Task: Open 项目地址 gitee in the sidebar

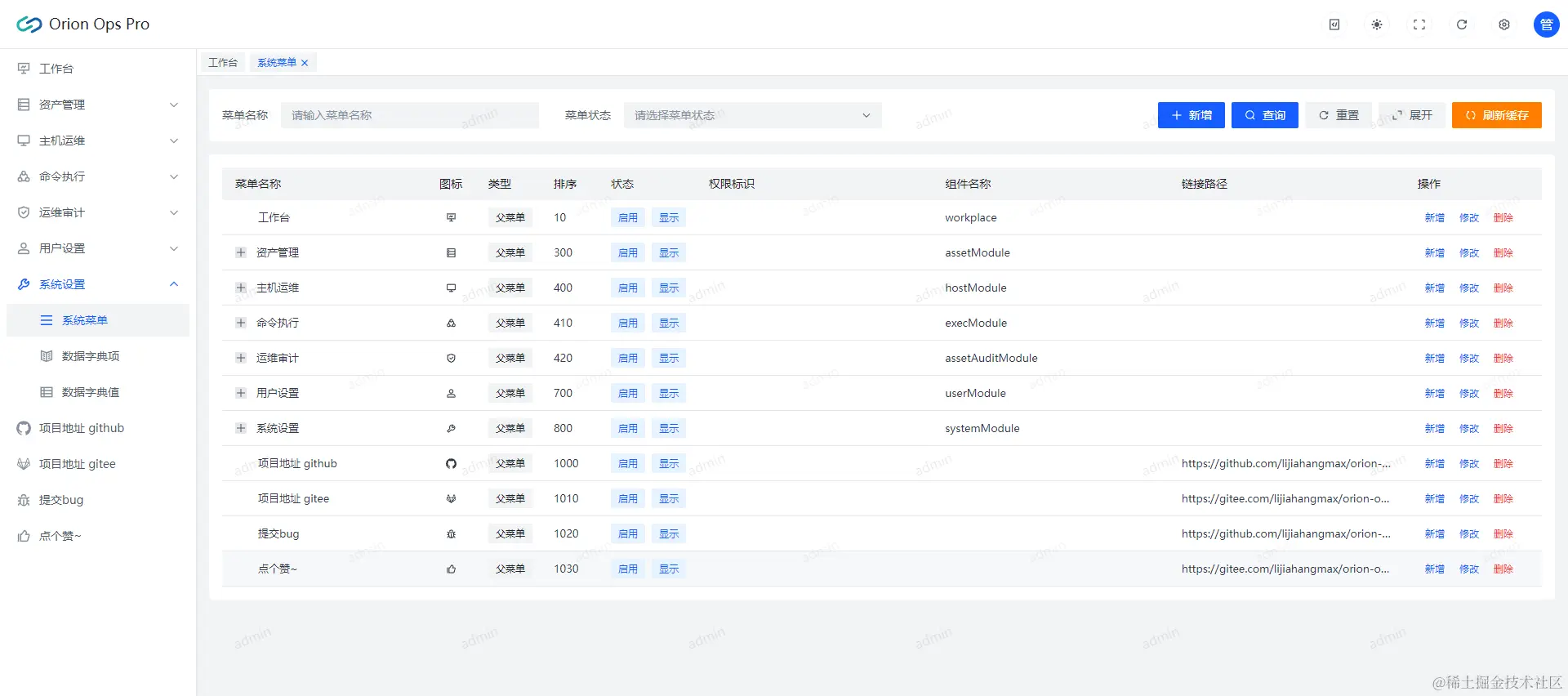Action: point(98,464)
